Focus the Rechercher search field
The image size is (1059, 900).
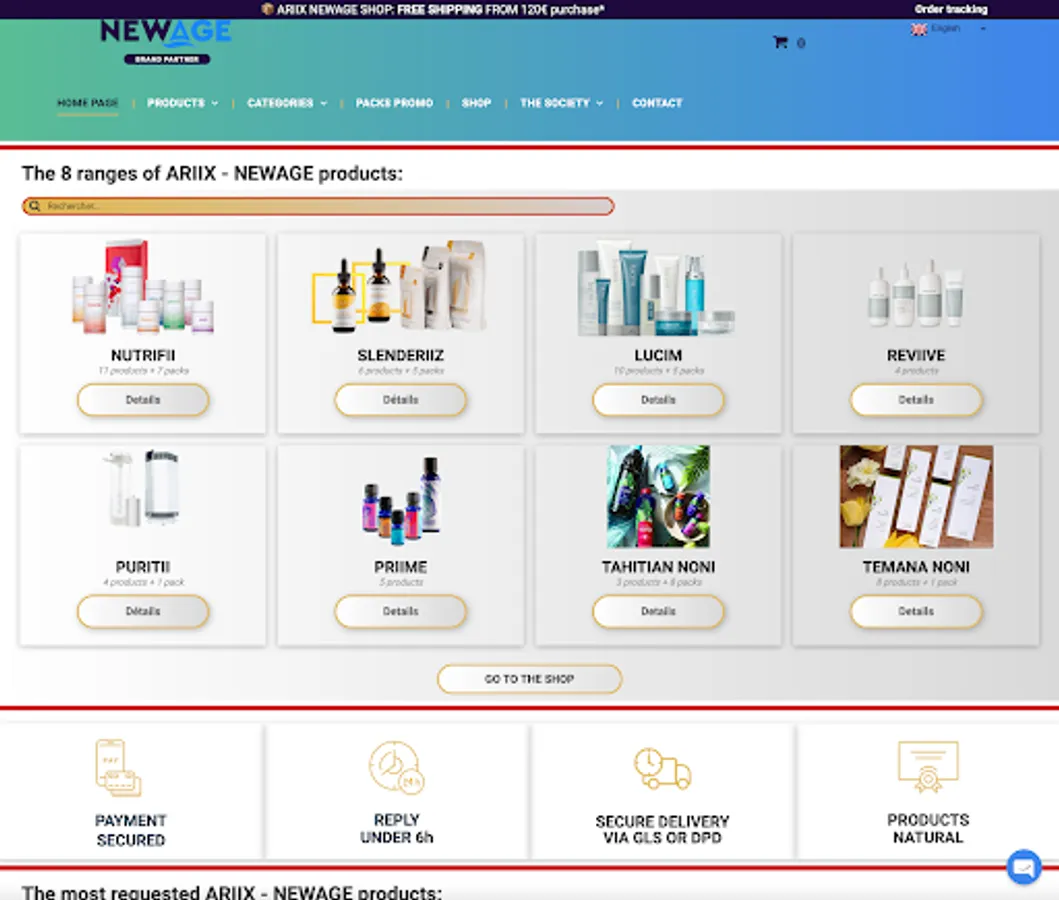coord(318,206)
